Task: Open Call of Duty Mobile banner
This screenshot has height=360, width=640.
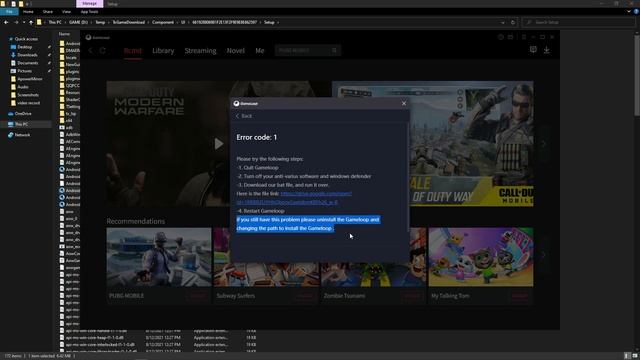Action: coord(433,144)
